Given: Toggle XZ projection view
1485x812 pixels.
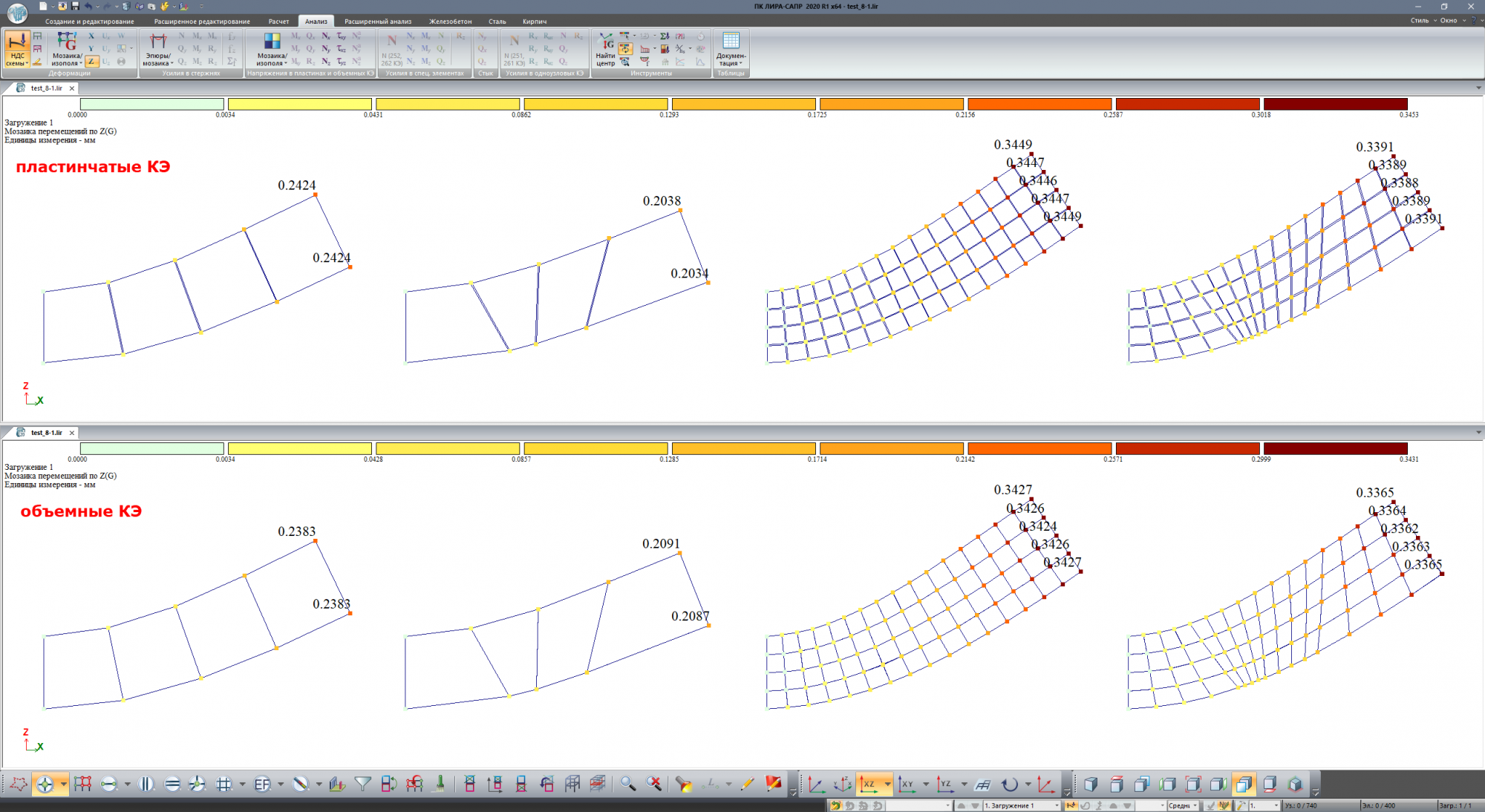Looking at the screenshot, I should pos(868,784).
